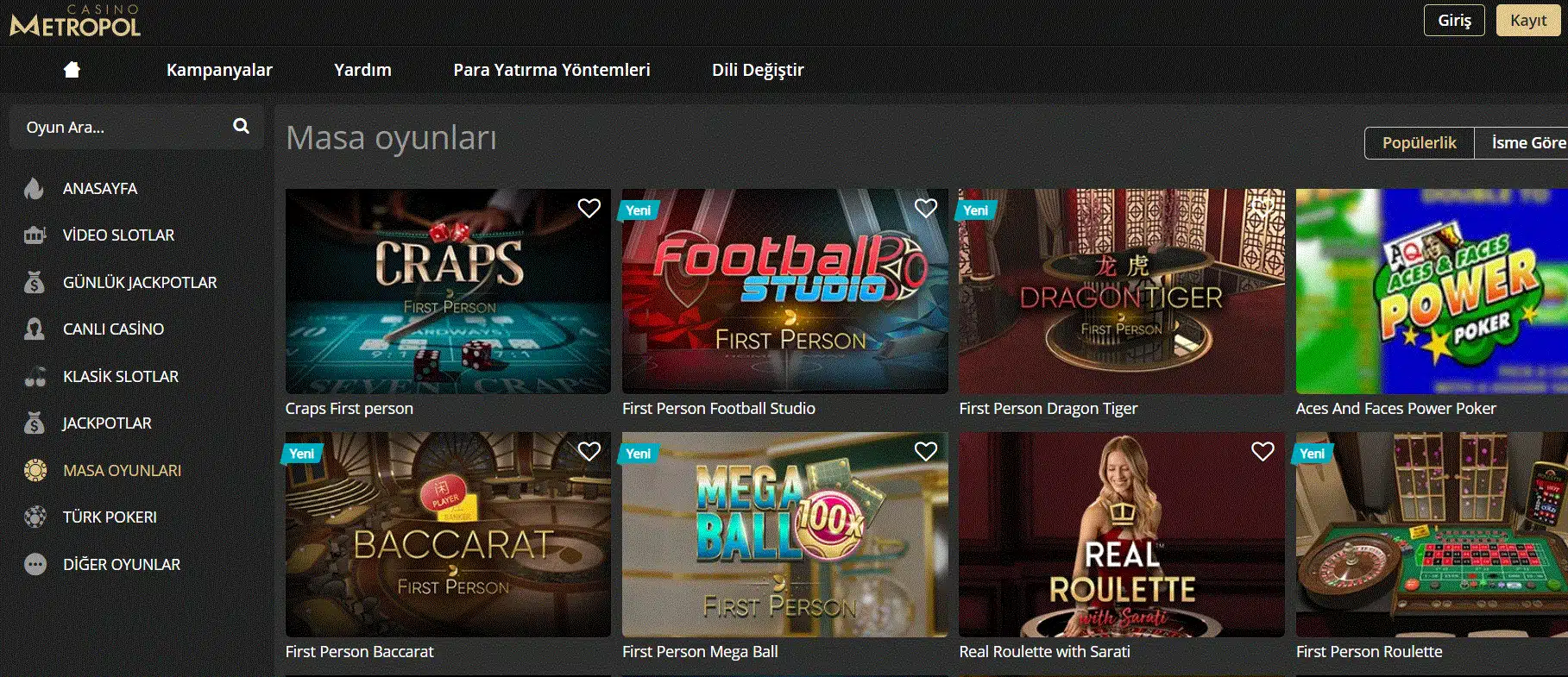The height and width of the screenshot is (677, 1568).
Task: Click the cherries icon for KLASİK SLOTLAR
Action: pos(35,376)
